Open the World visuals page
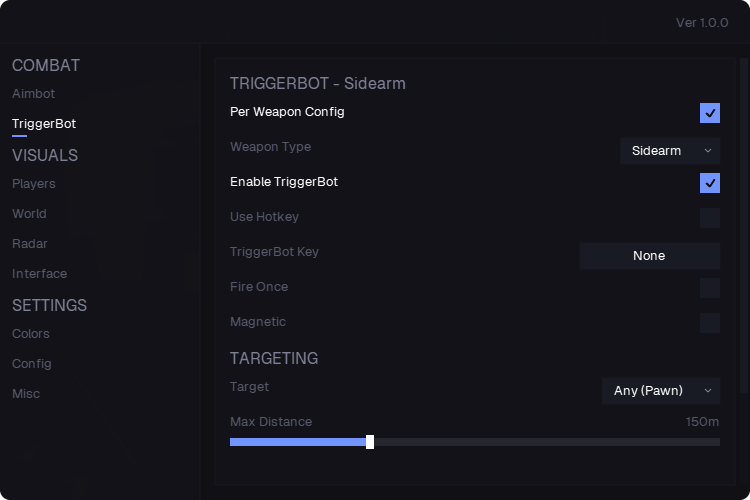The image size is (750, 500). (29, 214)
